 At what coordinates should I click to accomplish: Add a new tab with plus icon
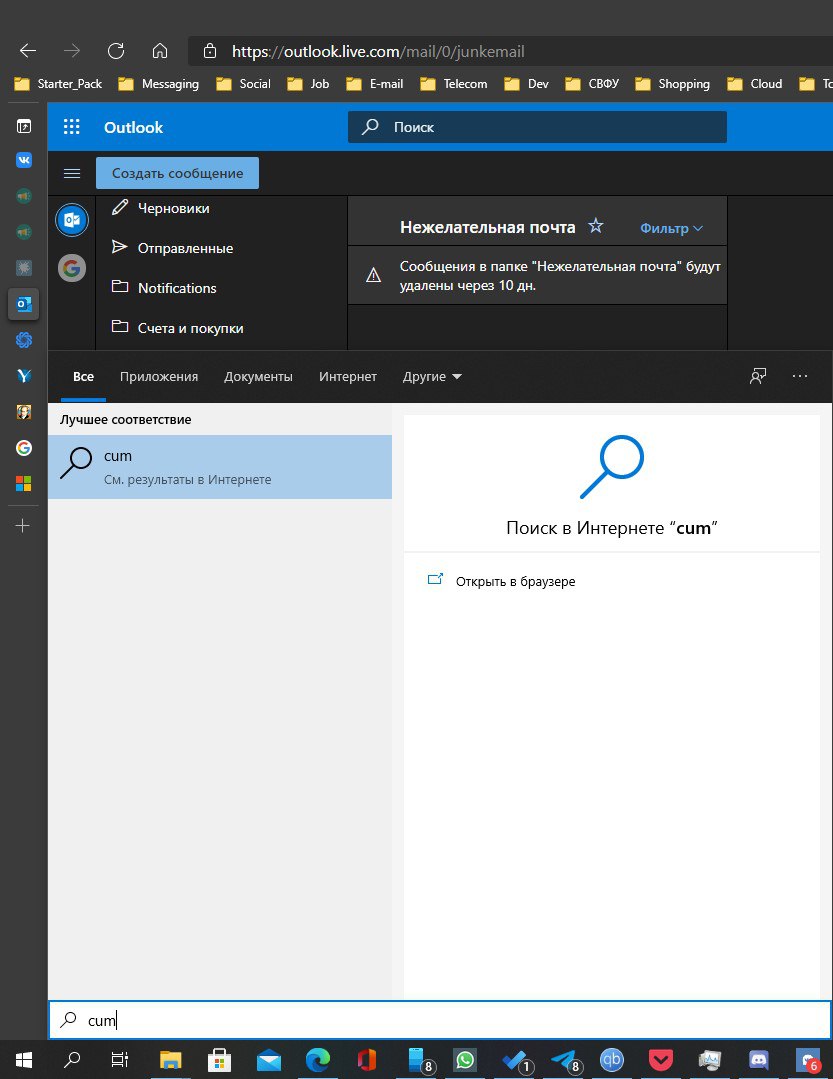pyautogui.click(x=23, y=526)
